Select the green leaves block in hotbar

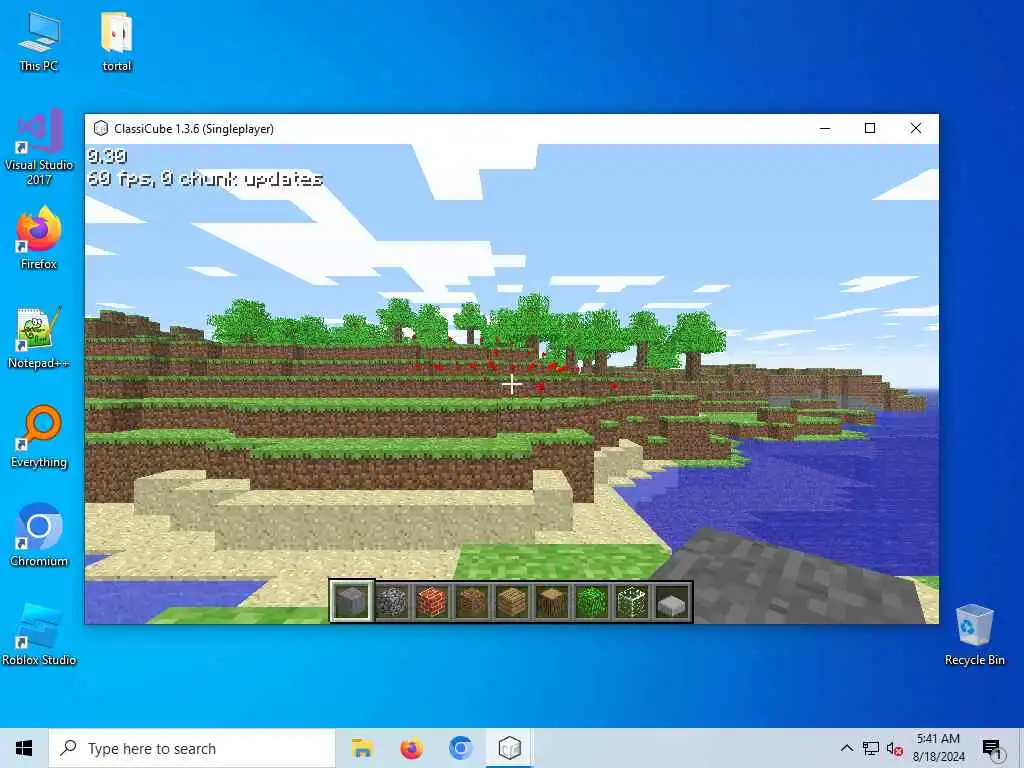592,601
